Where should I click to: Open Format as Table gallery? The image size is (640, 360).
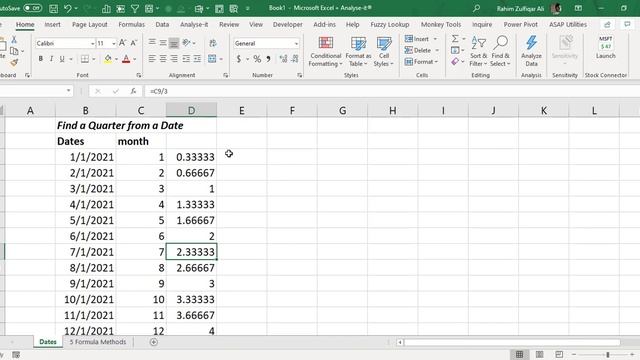(x=358, y=51)
